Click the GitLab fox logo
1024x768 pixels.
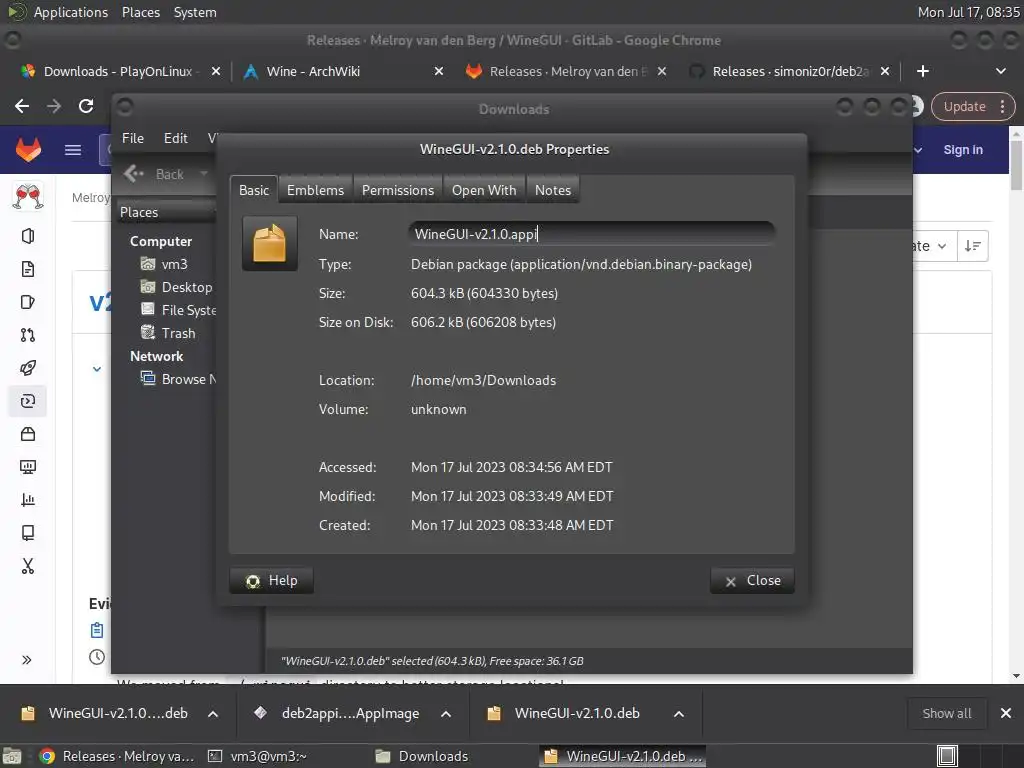click(28, 150)
